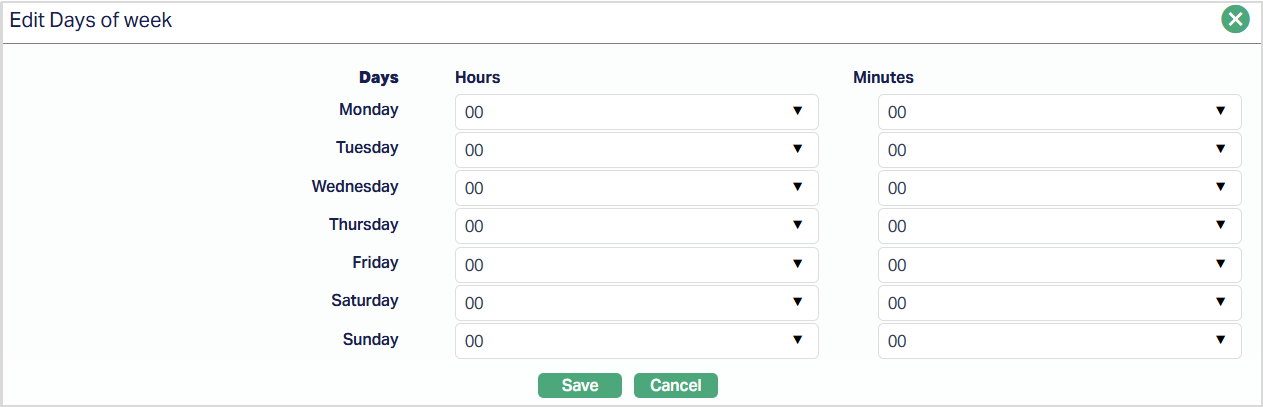Open the Thursday hours dropdown
Screen dimensions: 1263x407
point(636,226)
